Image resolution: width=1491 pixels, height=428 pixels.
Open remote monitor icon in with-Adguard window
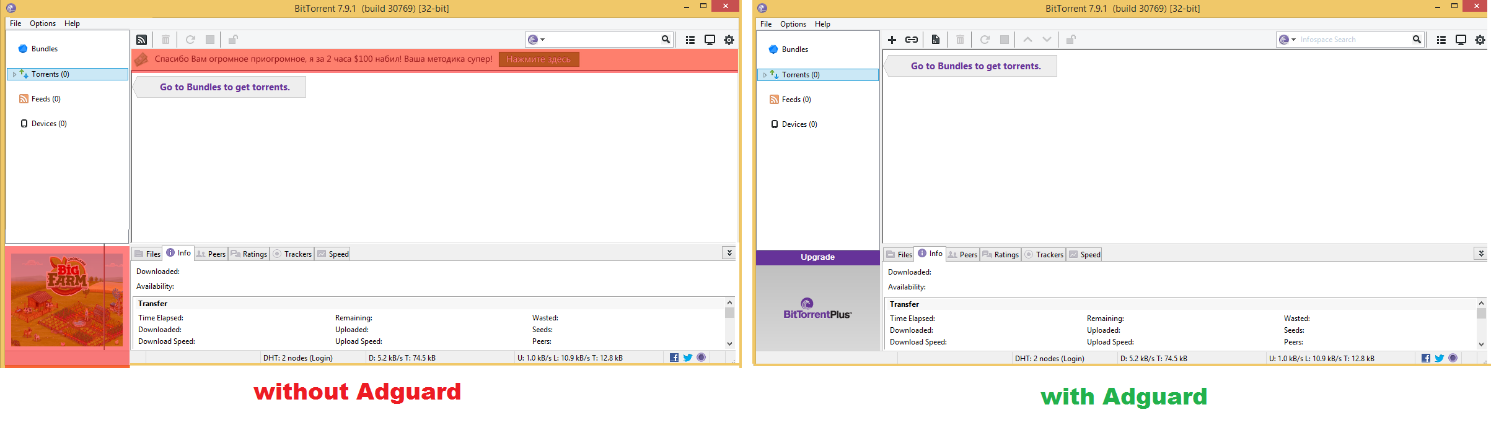[x=1461, y=40]
